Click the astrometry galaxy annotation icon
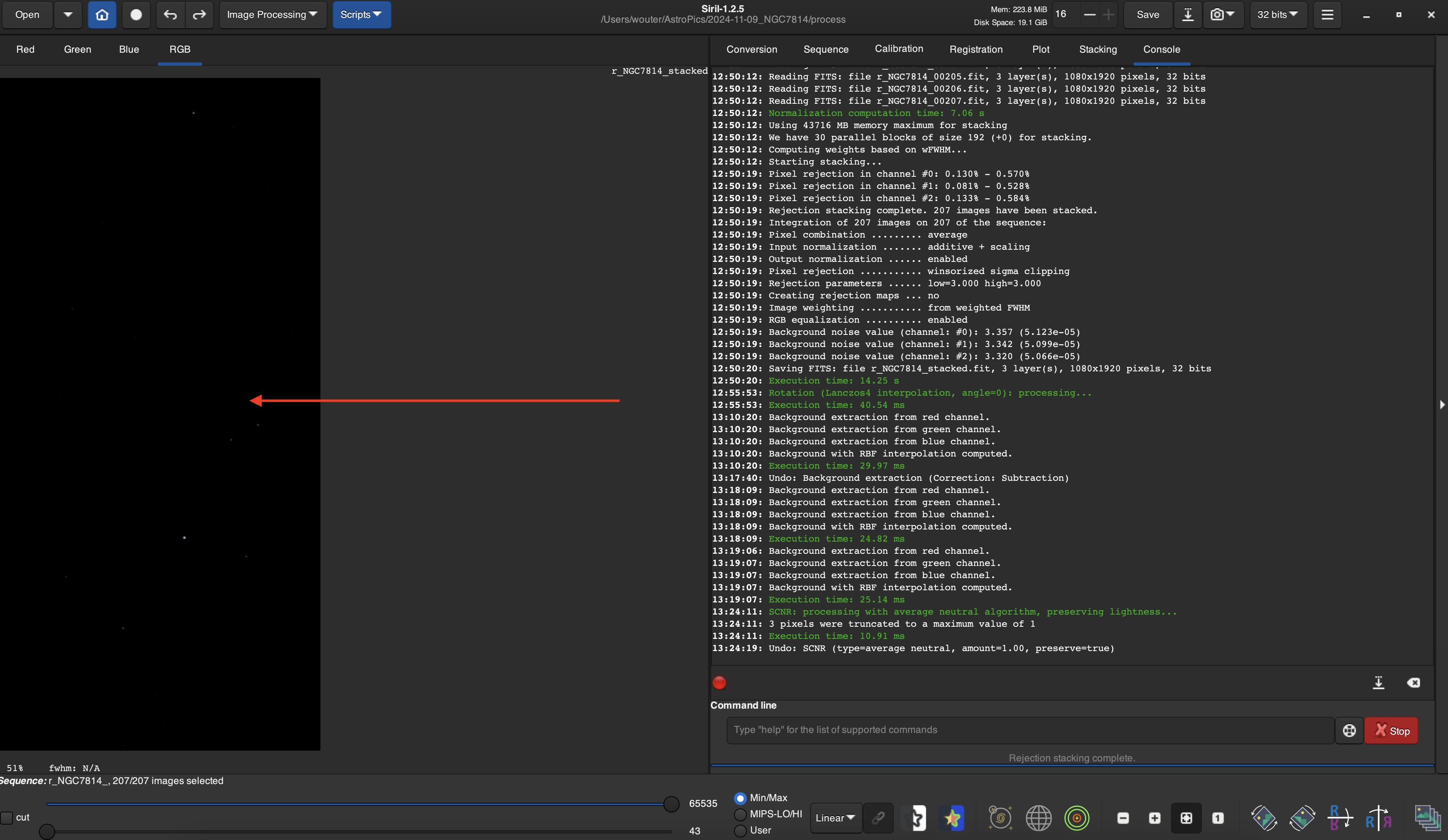Viewport: 1448px width, 840px height. pyautogui.click(x=1000, y=818)
